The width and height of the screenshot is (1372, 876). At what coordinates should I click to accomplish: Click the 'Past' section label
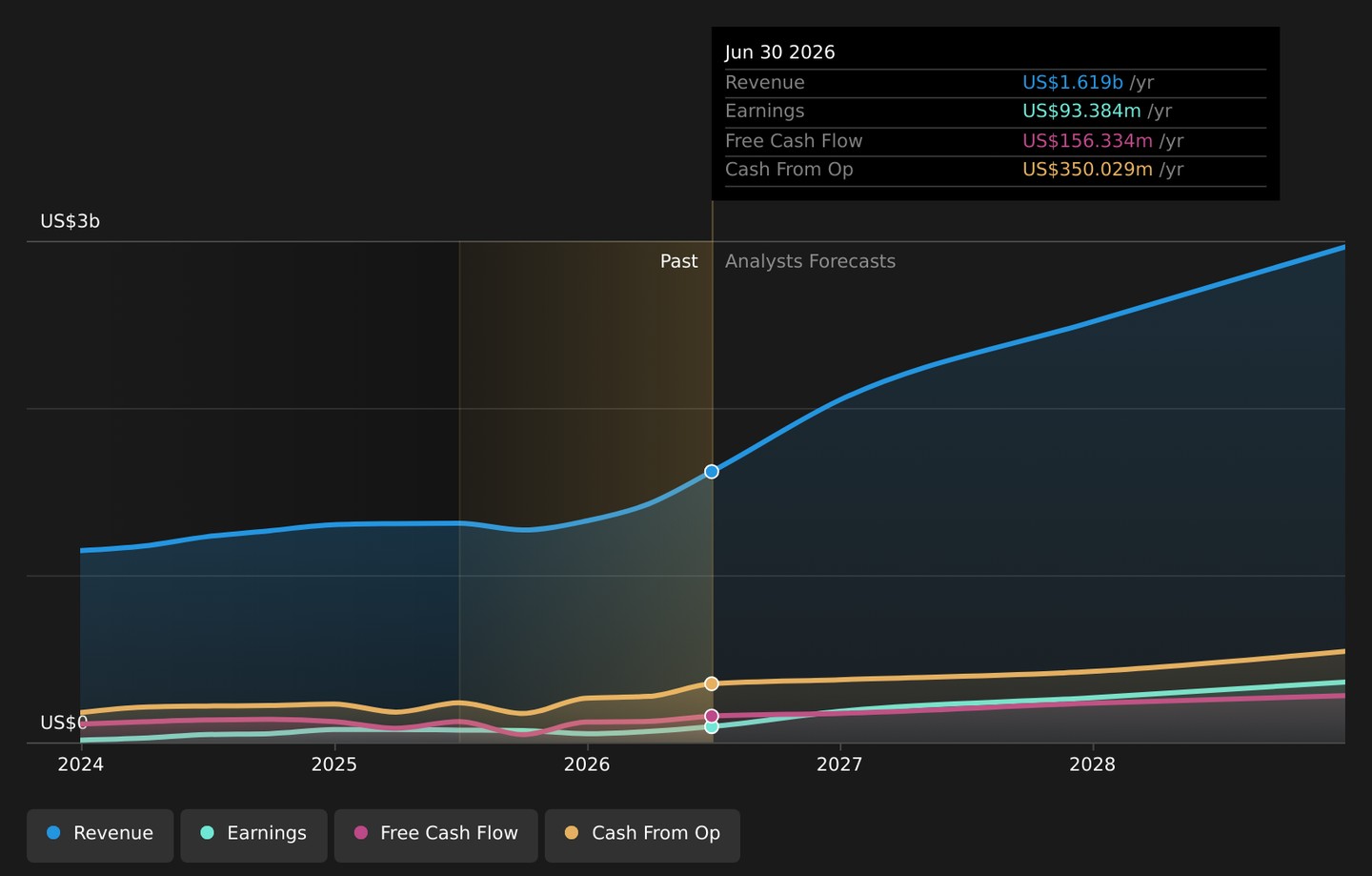tap(679, 261)
